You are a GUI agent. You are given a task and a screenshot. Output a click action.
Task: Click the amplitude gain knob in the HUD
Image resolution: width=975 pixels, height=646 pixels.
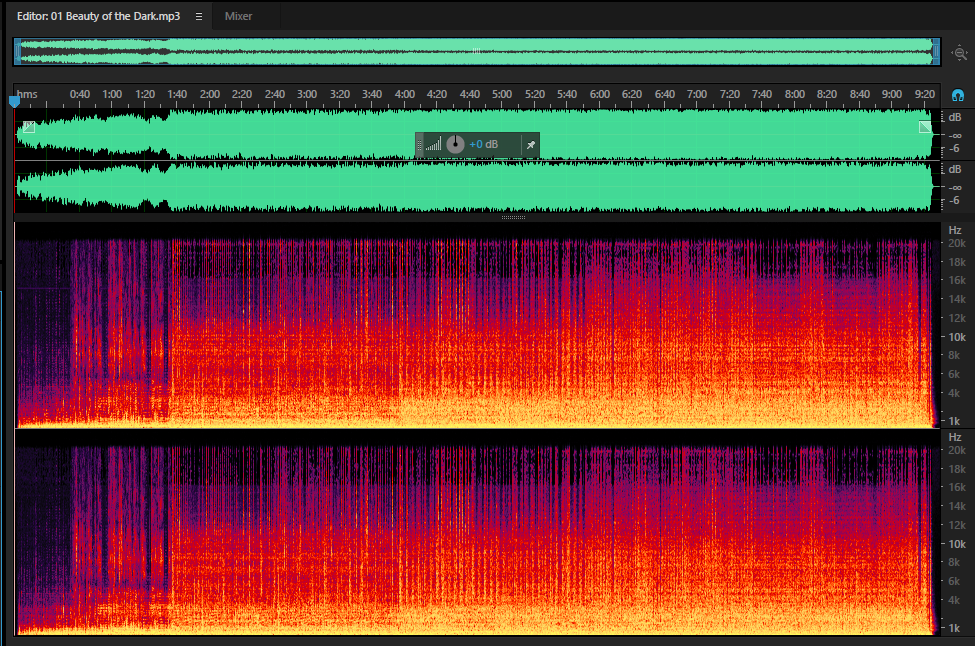click(455, 144)
